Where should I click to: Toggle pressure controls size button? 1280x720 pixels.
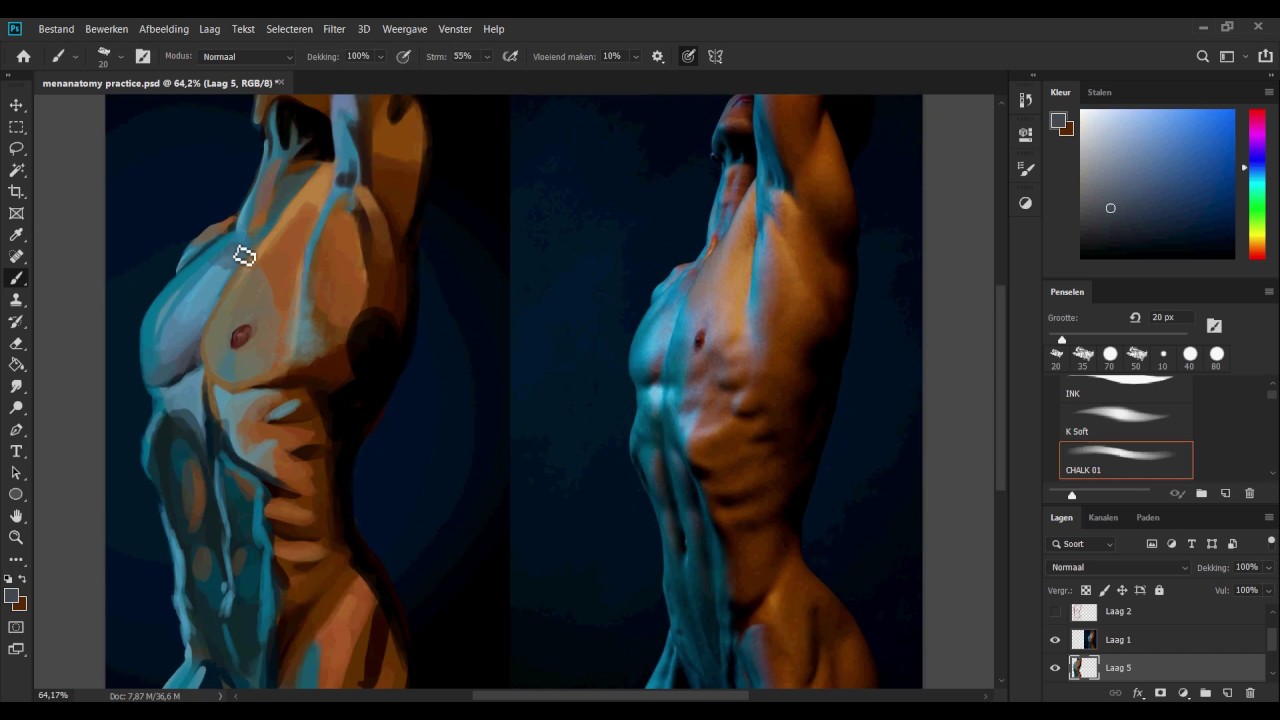689,57
